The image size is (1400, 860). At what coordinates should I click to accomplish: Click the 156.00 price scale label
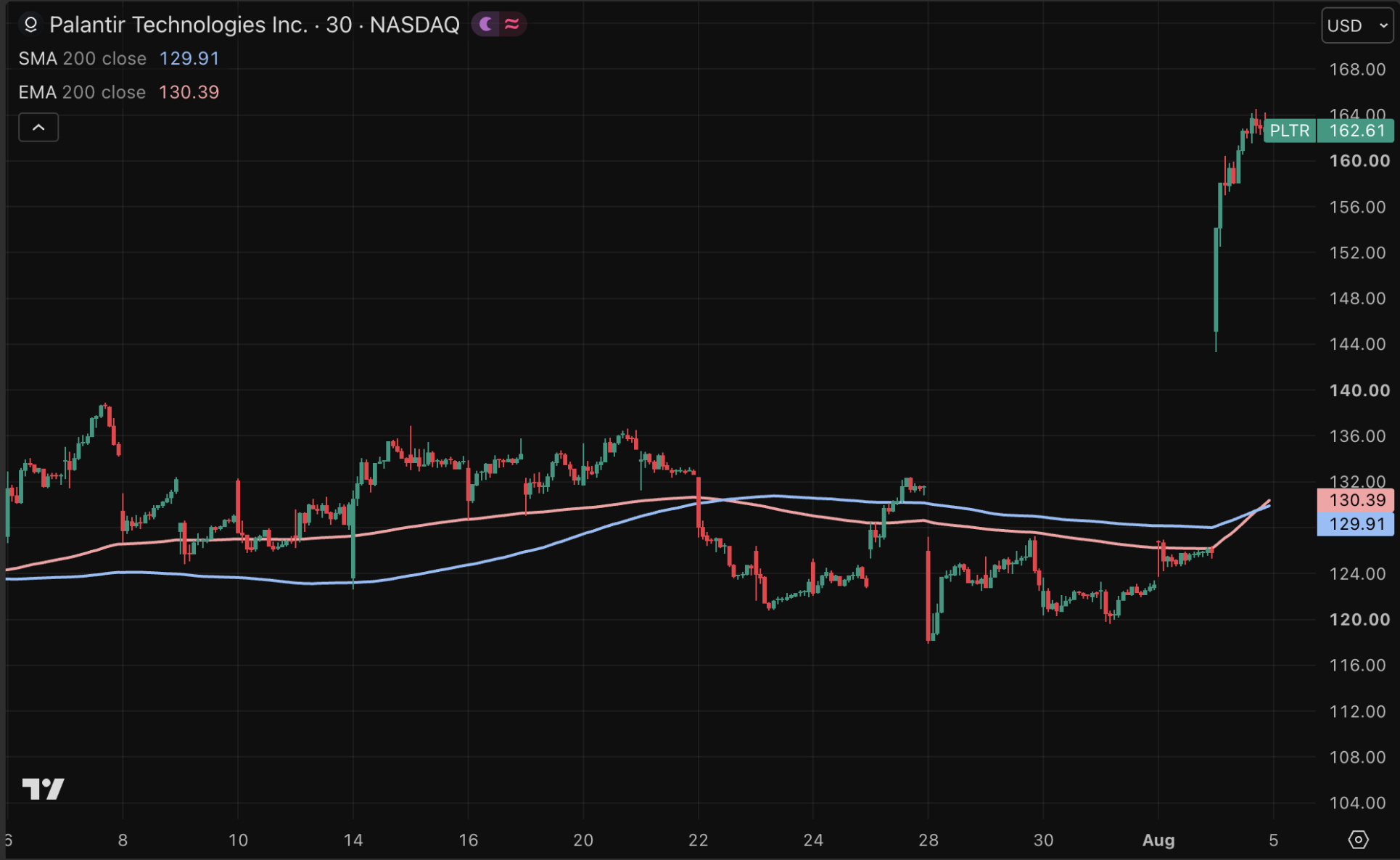tap(1357, 208)
